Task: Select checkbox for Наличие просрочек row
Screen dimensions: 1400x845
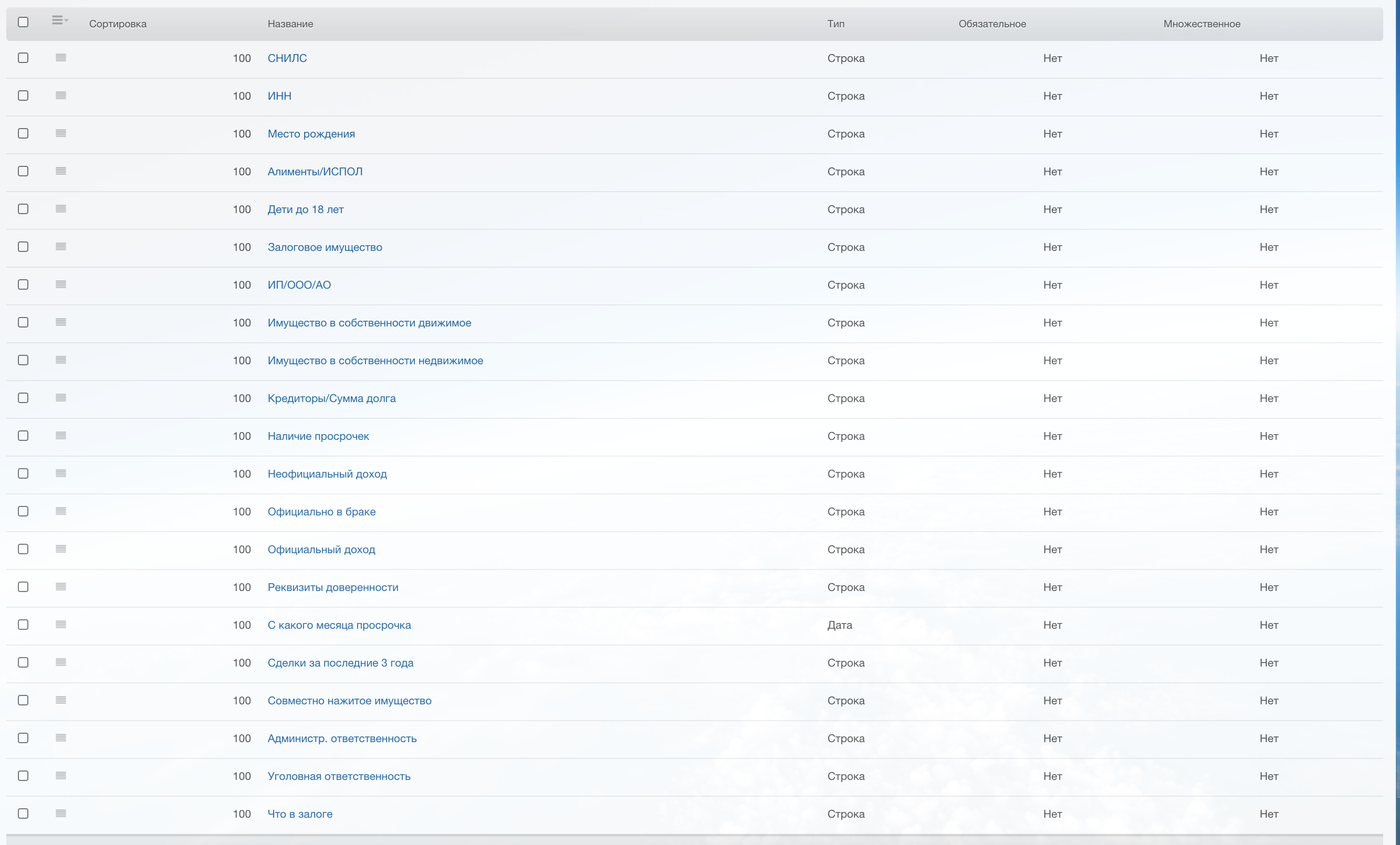Action: click(23, 436)
